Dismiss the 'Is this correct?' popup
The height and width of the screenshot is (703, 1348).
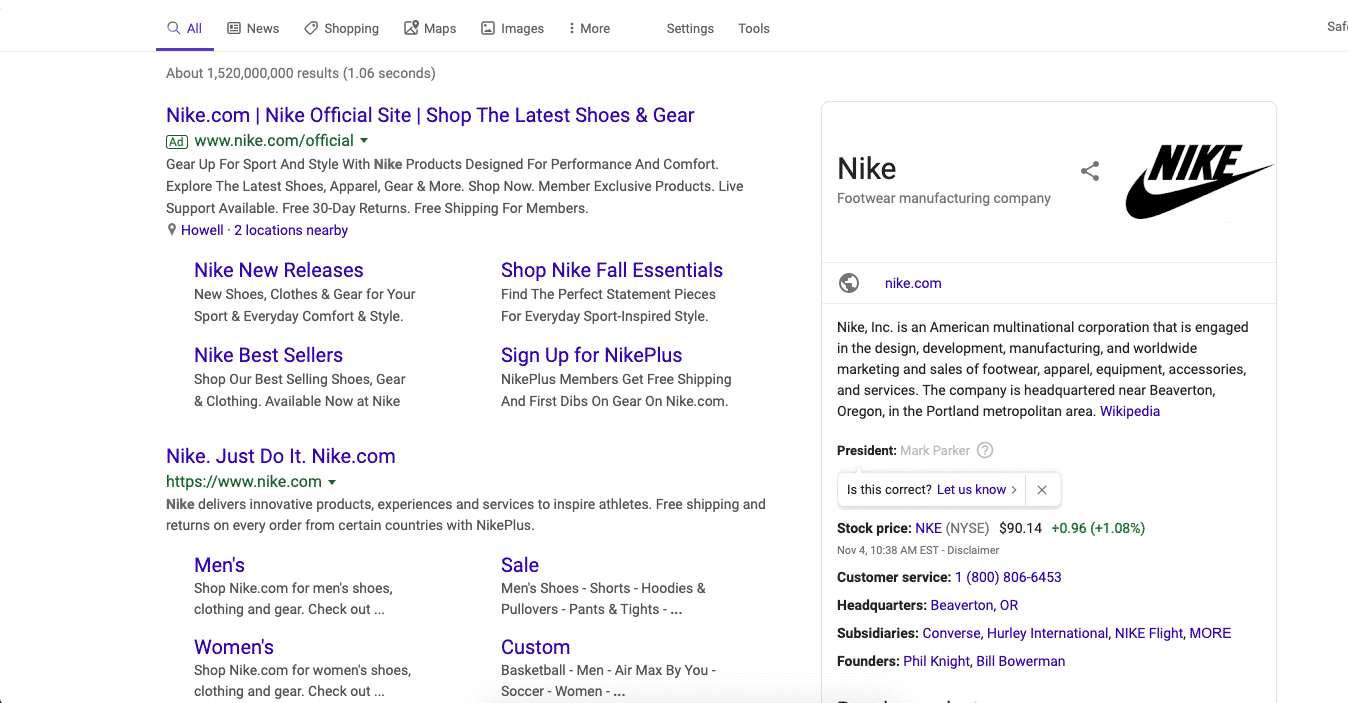tap(1042, 490)
